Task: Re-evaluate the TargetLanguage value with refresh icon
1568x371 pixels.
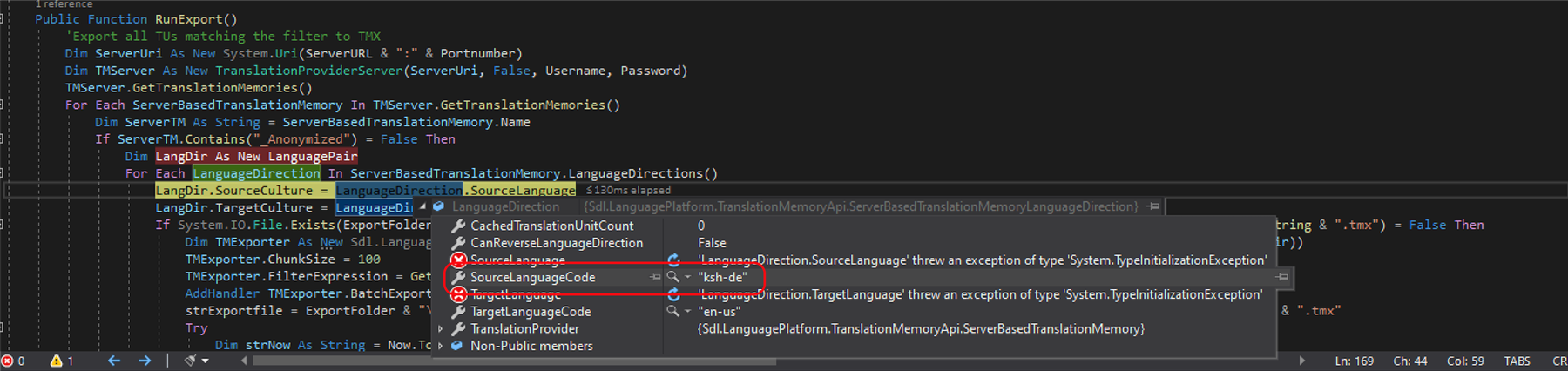Action: click(x=673, y=294)
